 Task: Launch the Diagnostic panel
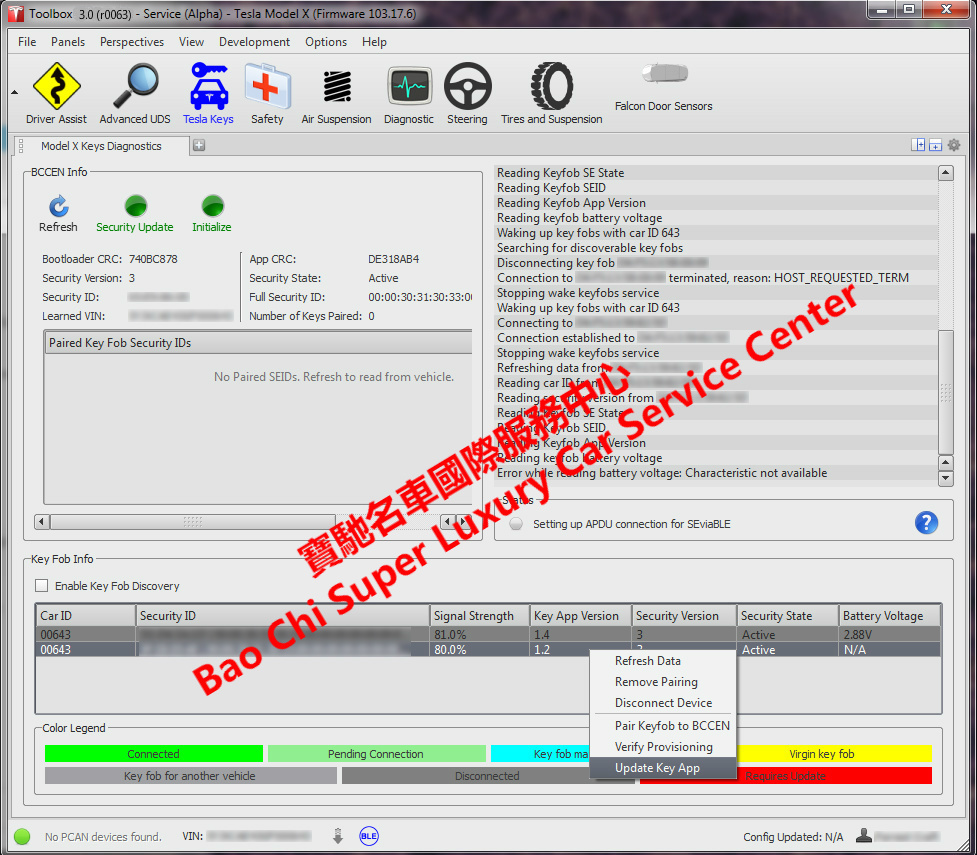409,92
